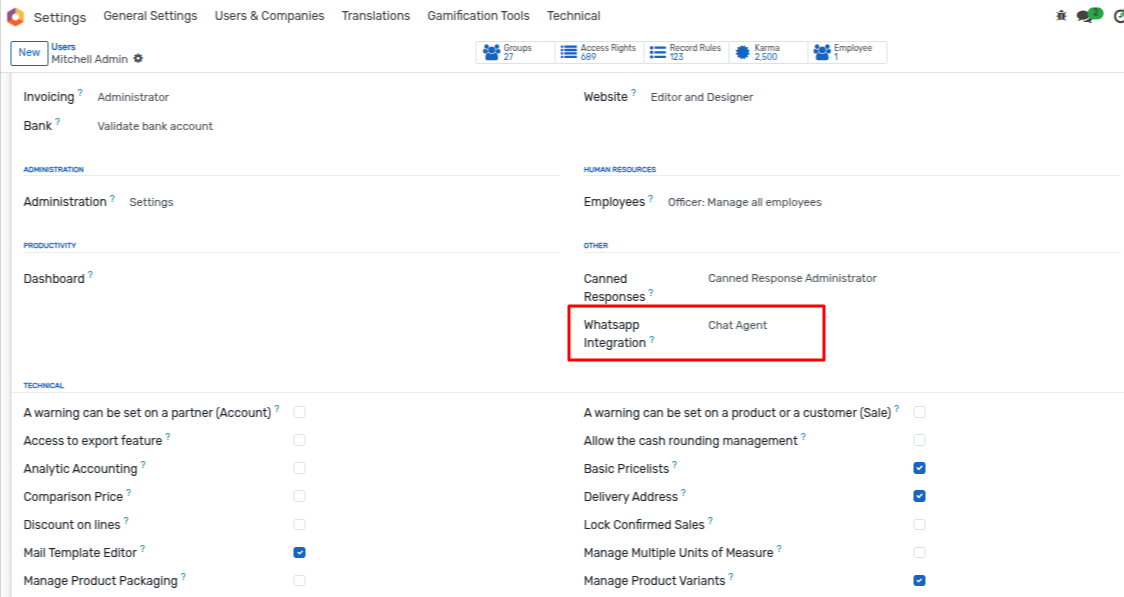Image resolution: width=1124 pixels, height=597 pixels.
Task: Enable Access to export feature checkbox
Action: pos(300,440)
